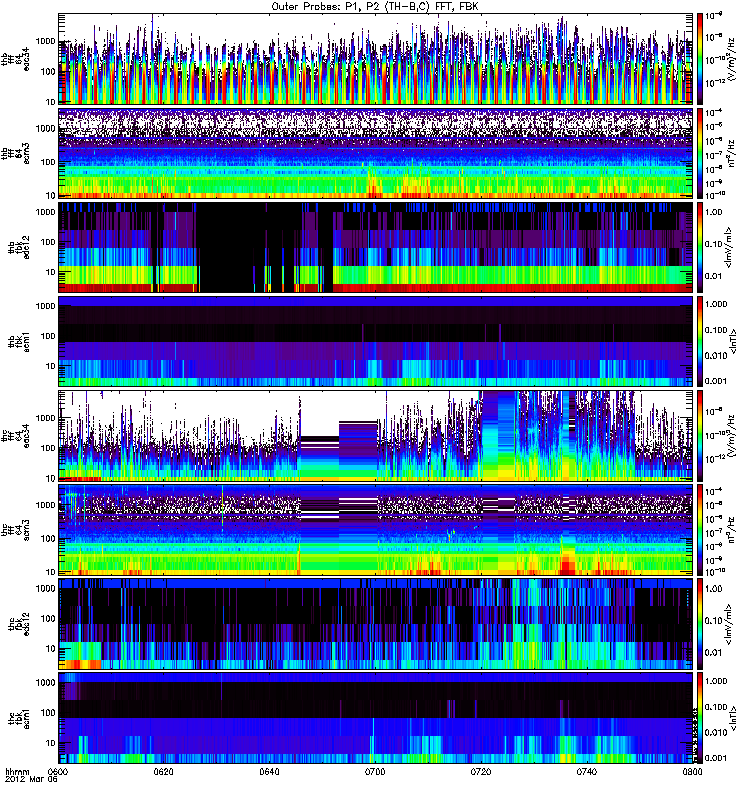Click the color bar beside thc edc12 panel
750x800 pixels.
[700, 624]
